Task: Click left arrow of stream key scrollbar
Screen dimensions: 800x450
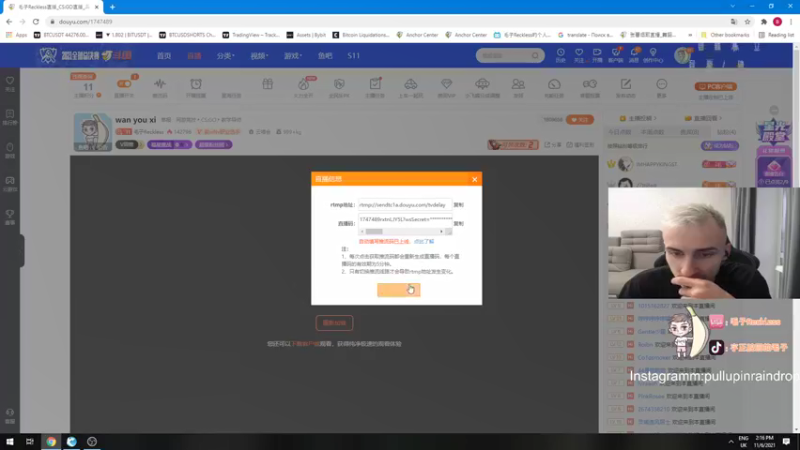Action: click(x=362, y=232)
